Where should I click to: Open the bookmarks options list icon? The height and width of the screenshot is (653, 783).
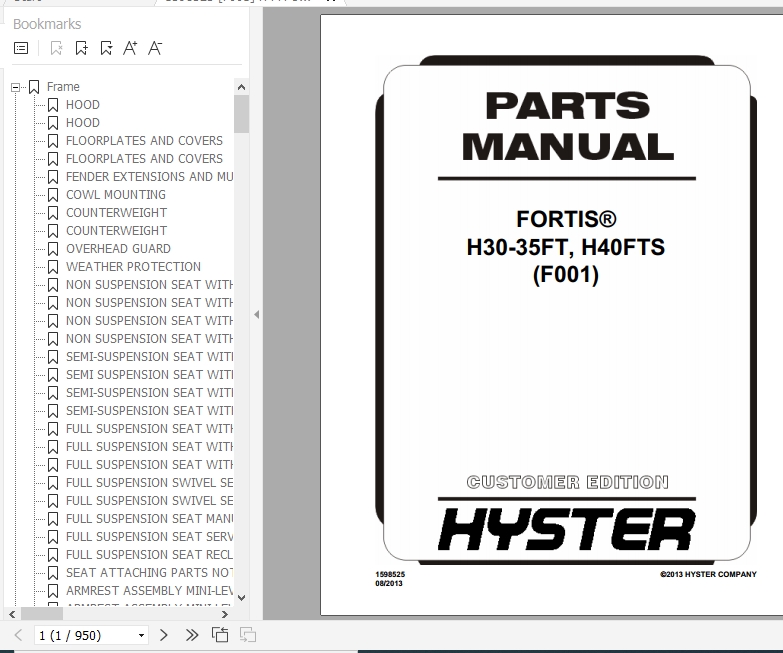21,48
